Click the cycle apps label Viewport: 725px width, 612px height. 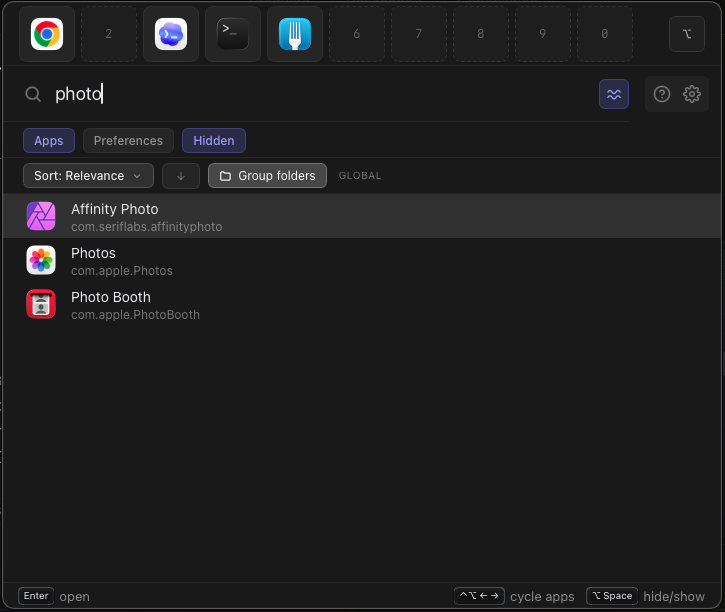tap(542, 597)
